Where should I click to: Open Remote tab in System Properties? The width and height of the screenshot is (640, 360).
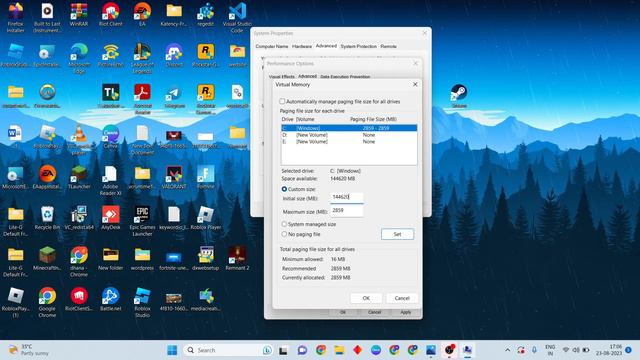click(389, 47)
